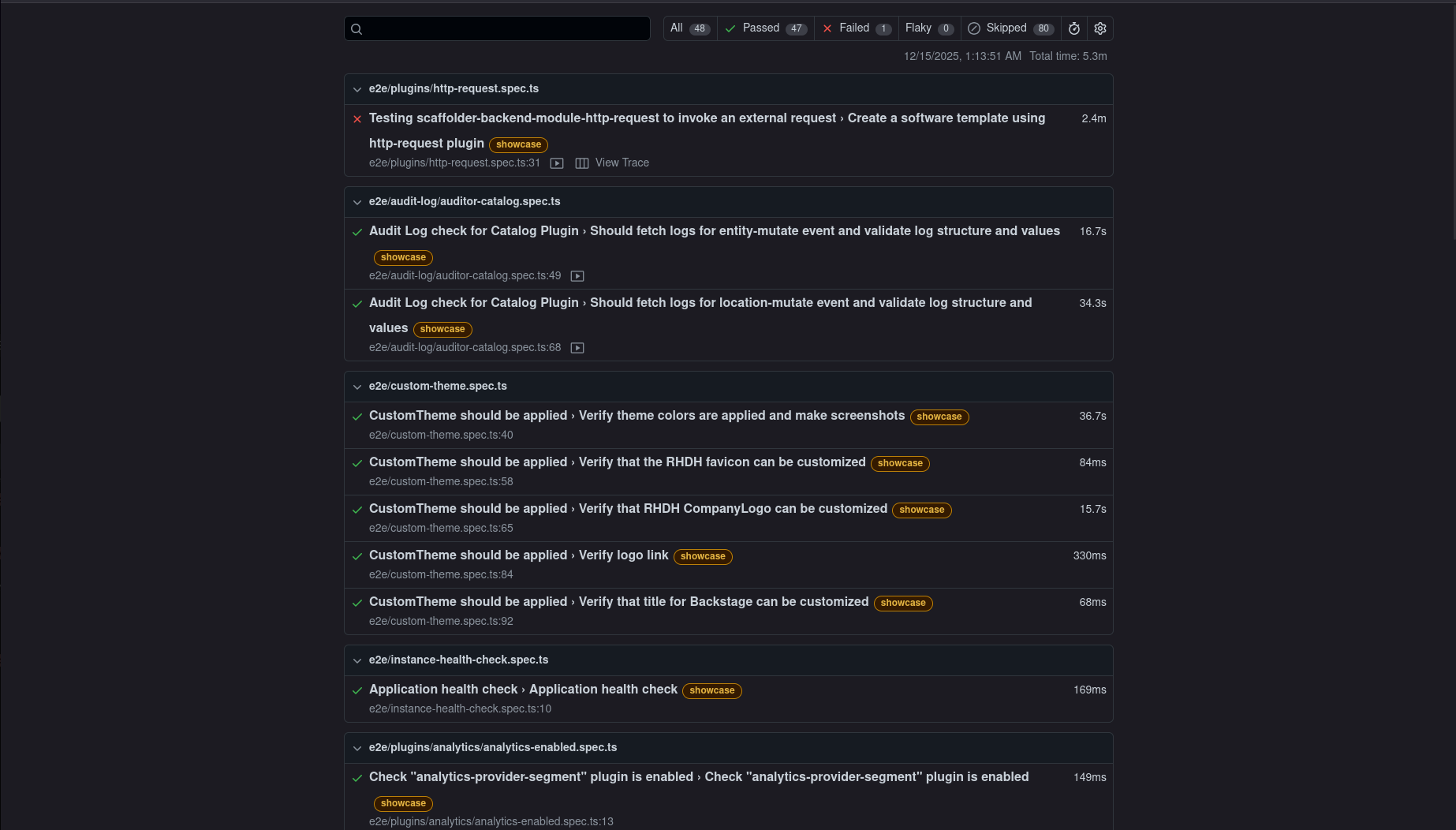Collapse the e2e/plugins/http-request.spec.ts group

point(357,89)
